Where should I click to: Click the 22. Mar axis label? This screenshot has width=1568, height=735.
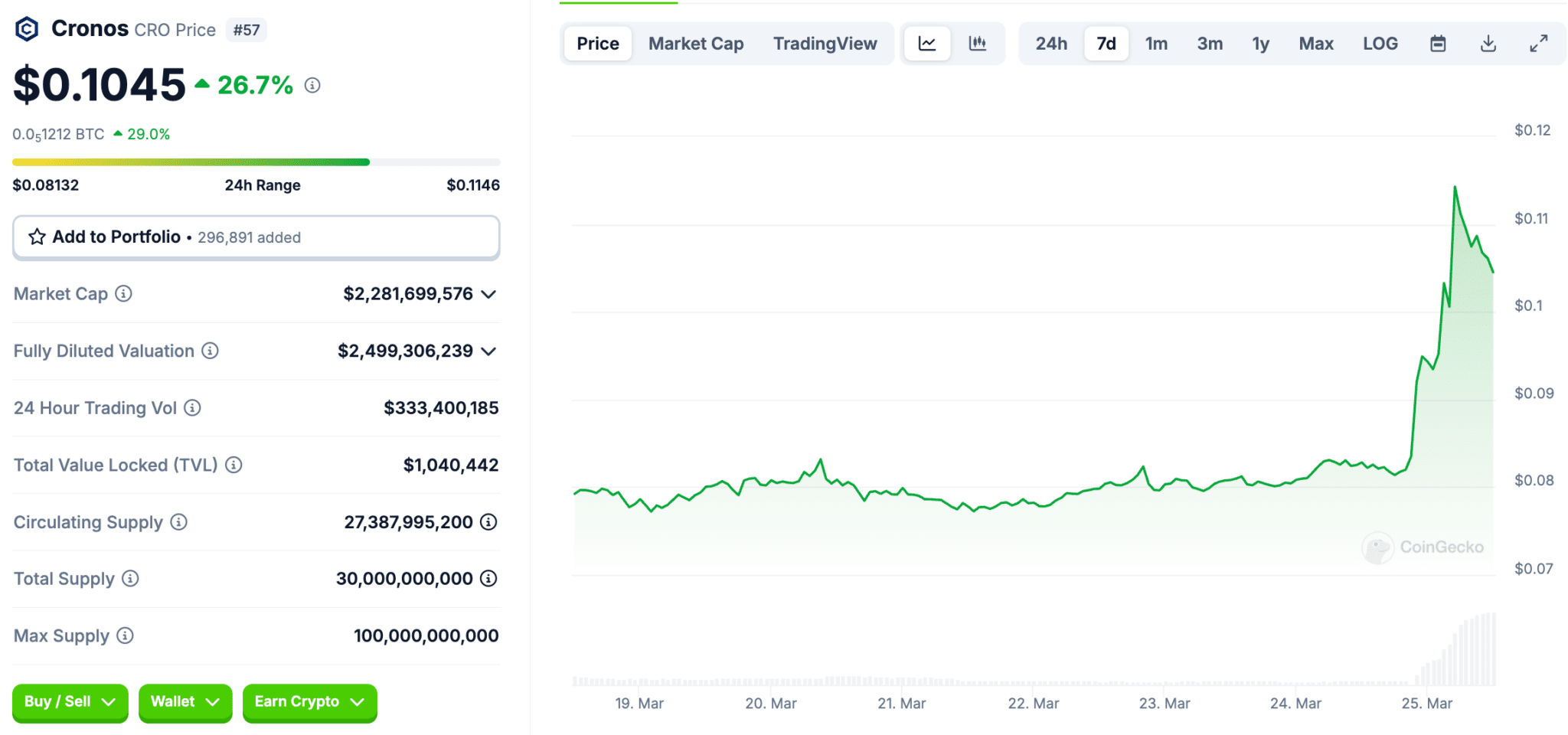pyautogui.click(x=1034, y=704)
